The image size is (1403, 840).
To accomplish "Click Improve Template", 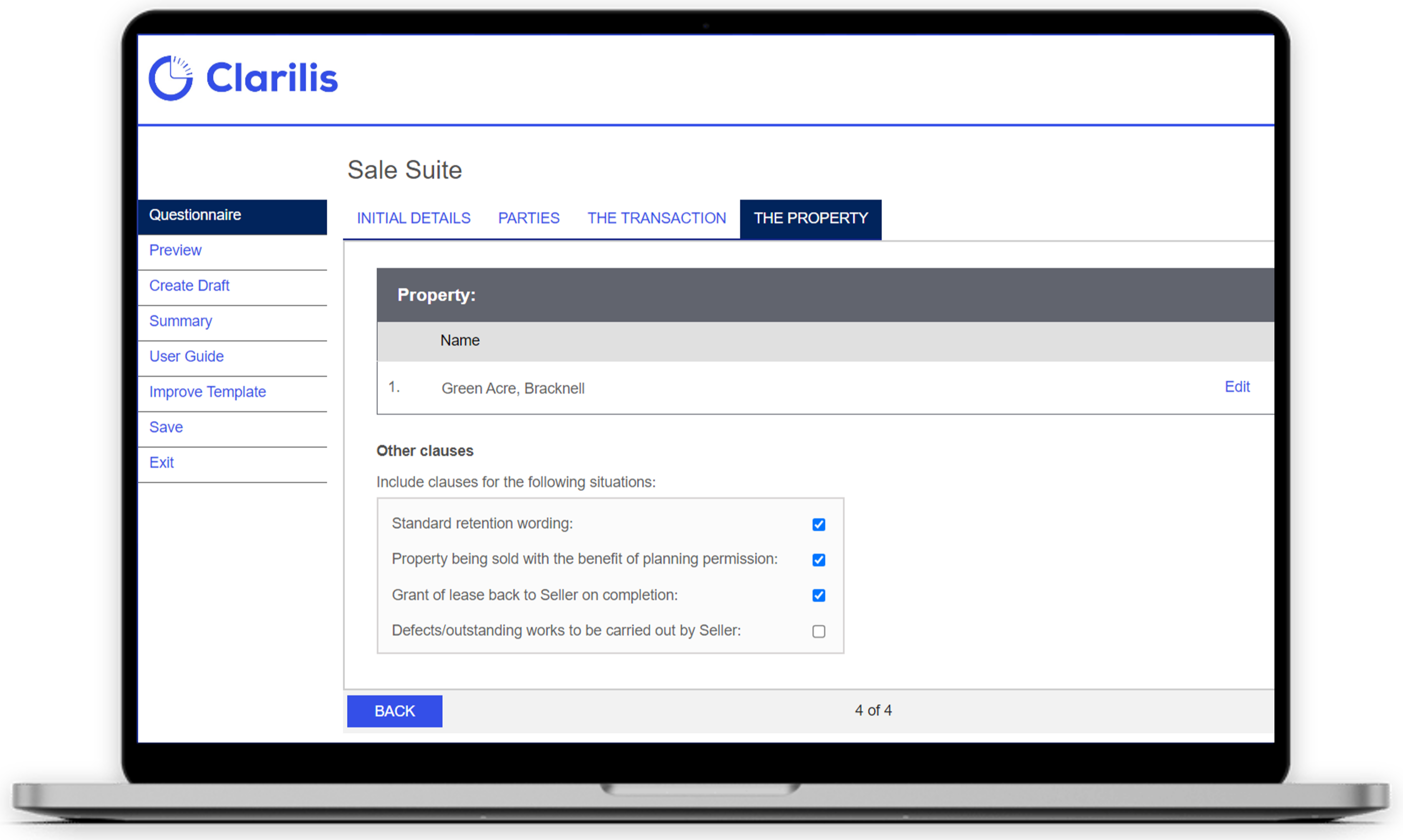I will point(207,391).
